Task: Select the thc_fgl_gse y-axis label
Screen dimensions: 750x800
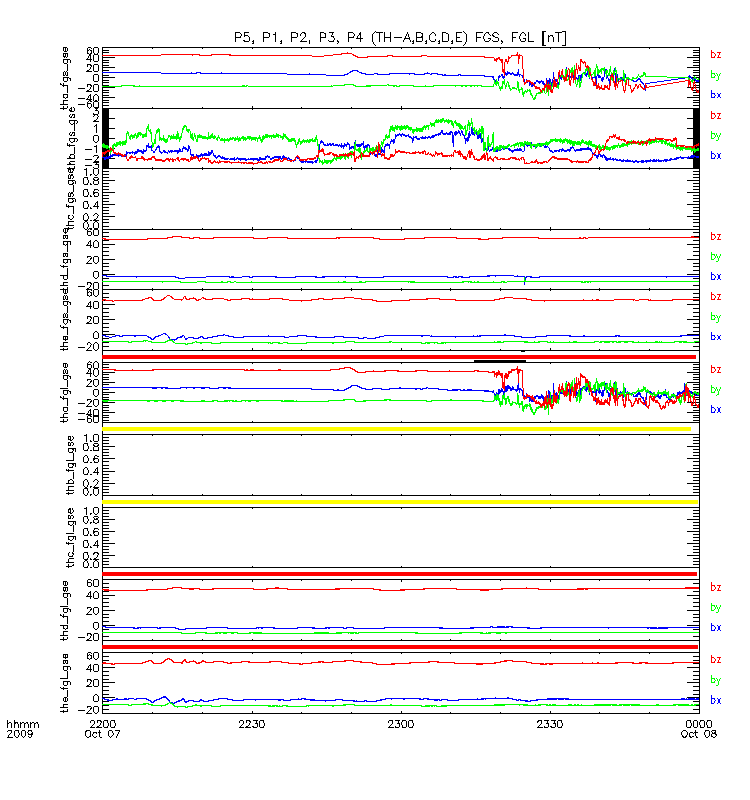Action: (x=71, y=537)
